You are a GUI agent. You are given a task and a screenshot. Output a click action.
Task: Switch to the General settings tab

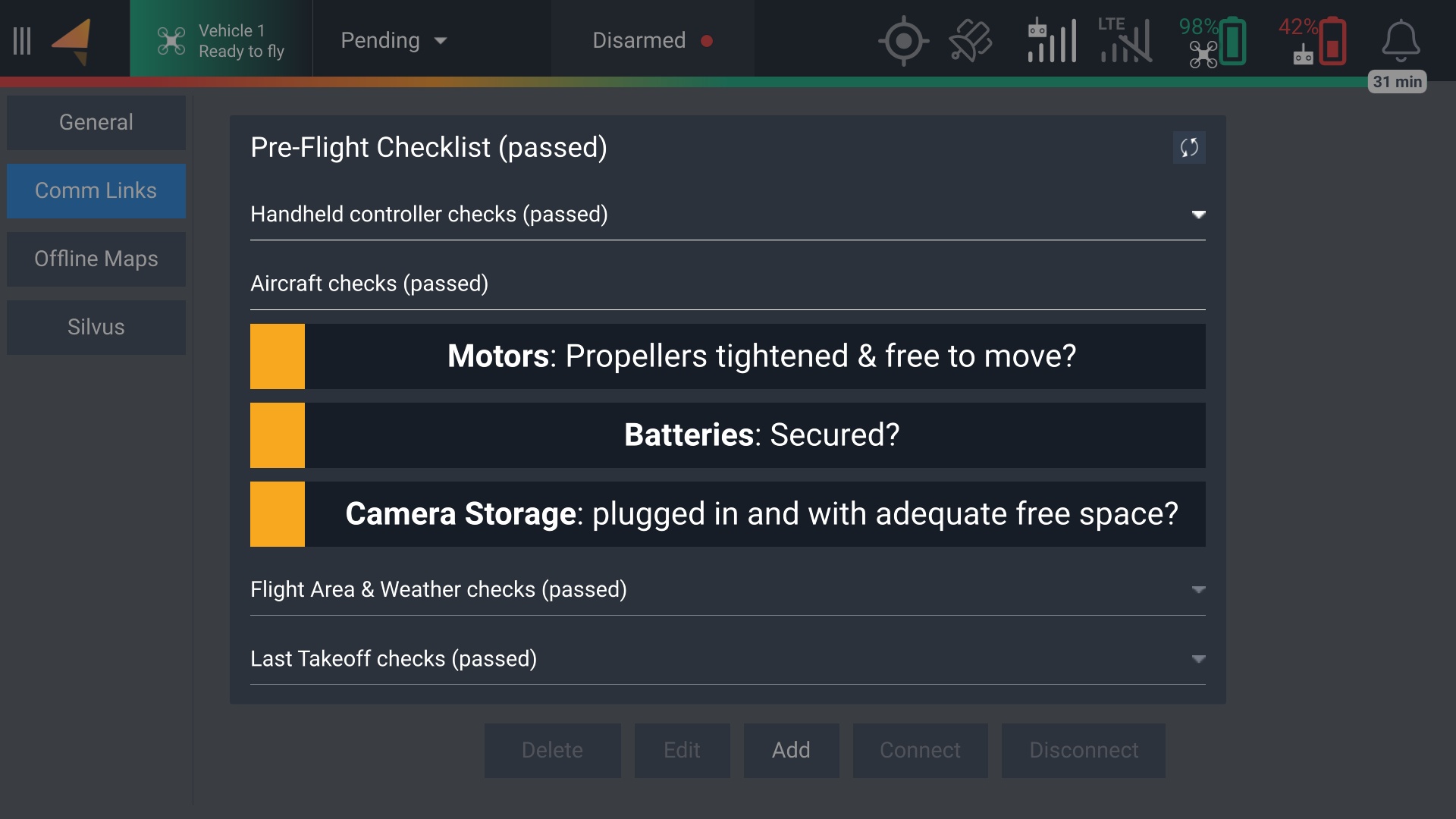click(x=96, y=122)
